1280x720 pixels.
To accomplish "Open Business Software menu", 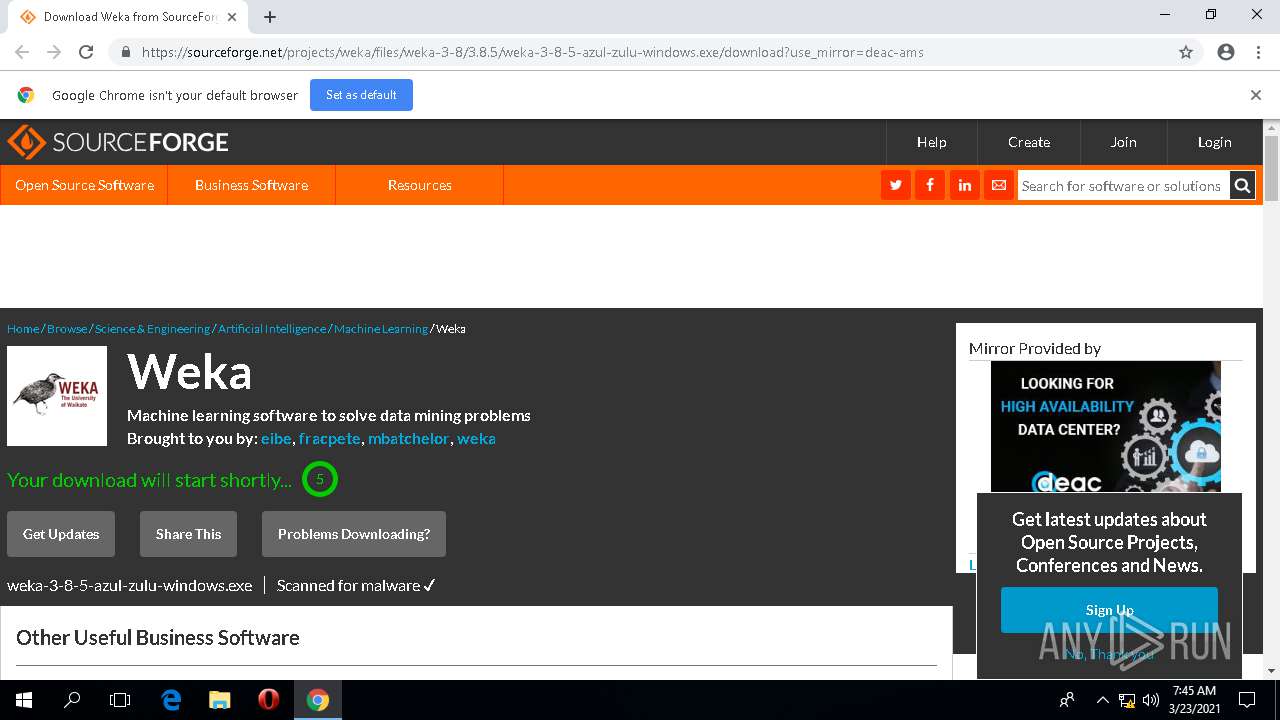I will click(251, 185).
